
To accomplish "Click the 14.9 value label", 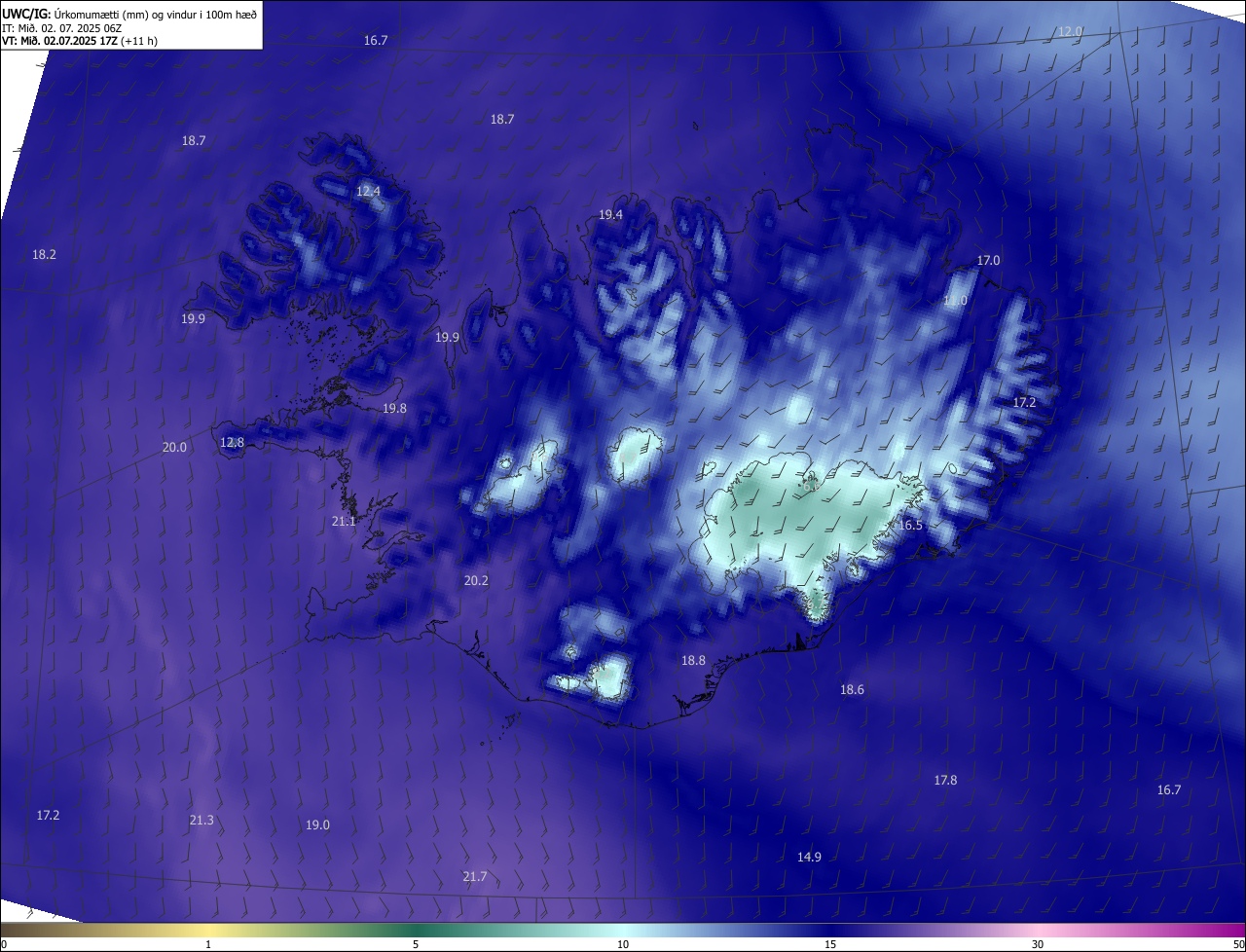I will click(809, 858).
